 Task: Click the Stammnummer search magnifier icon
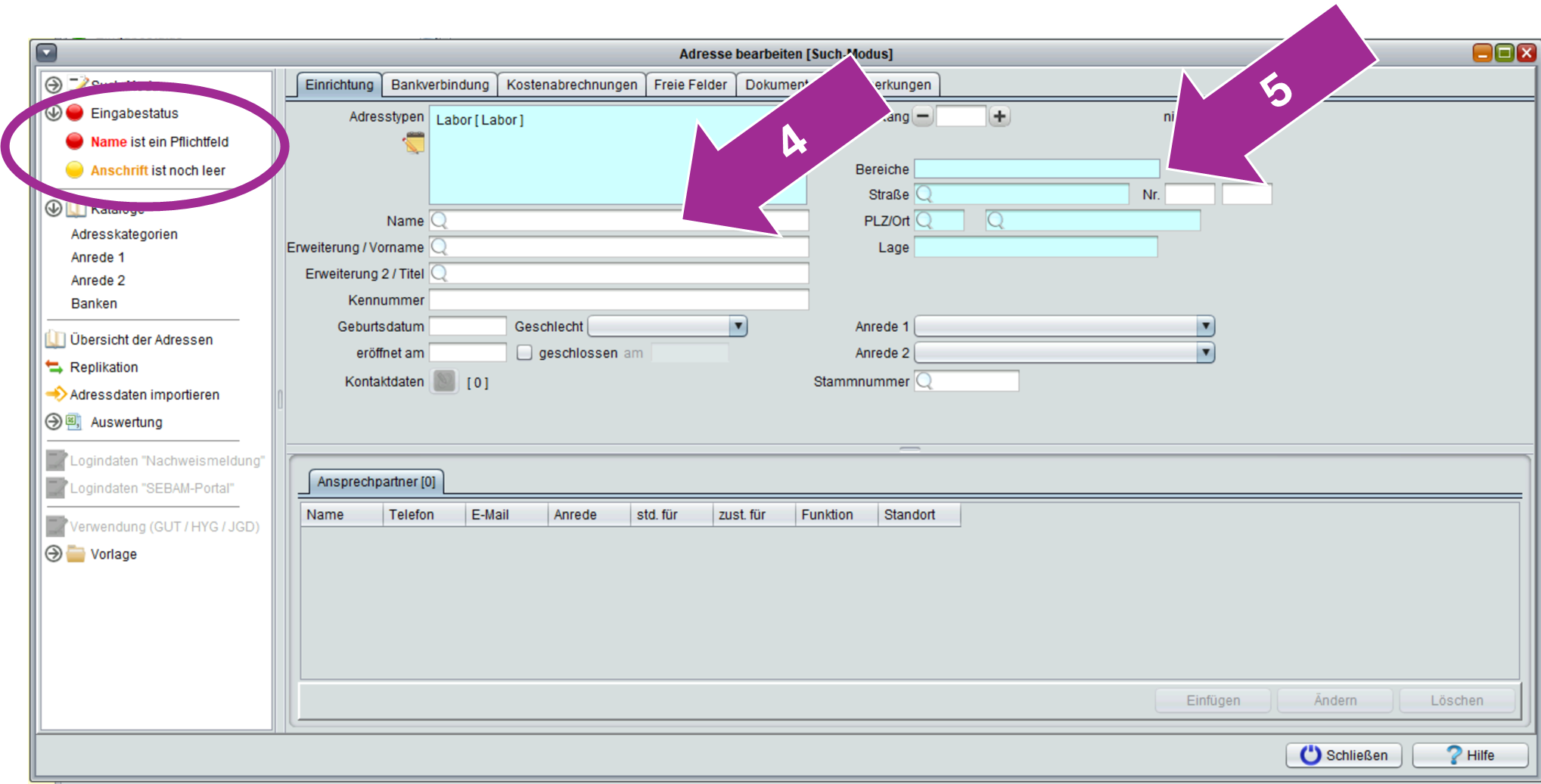click(924, 381)
